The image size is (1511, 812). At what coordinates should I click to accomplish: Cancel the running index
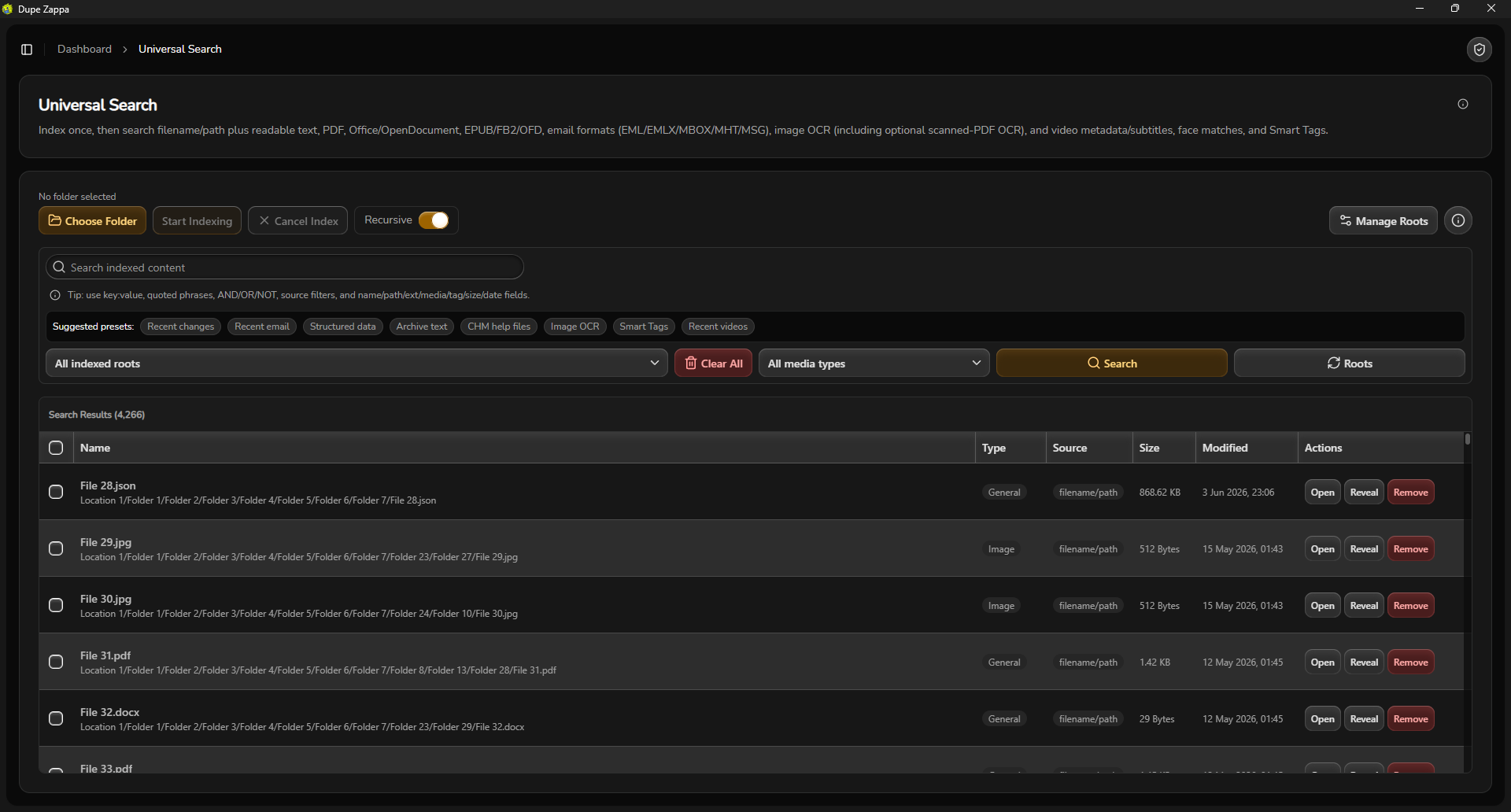[x=298, y=221]
